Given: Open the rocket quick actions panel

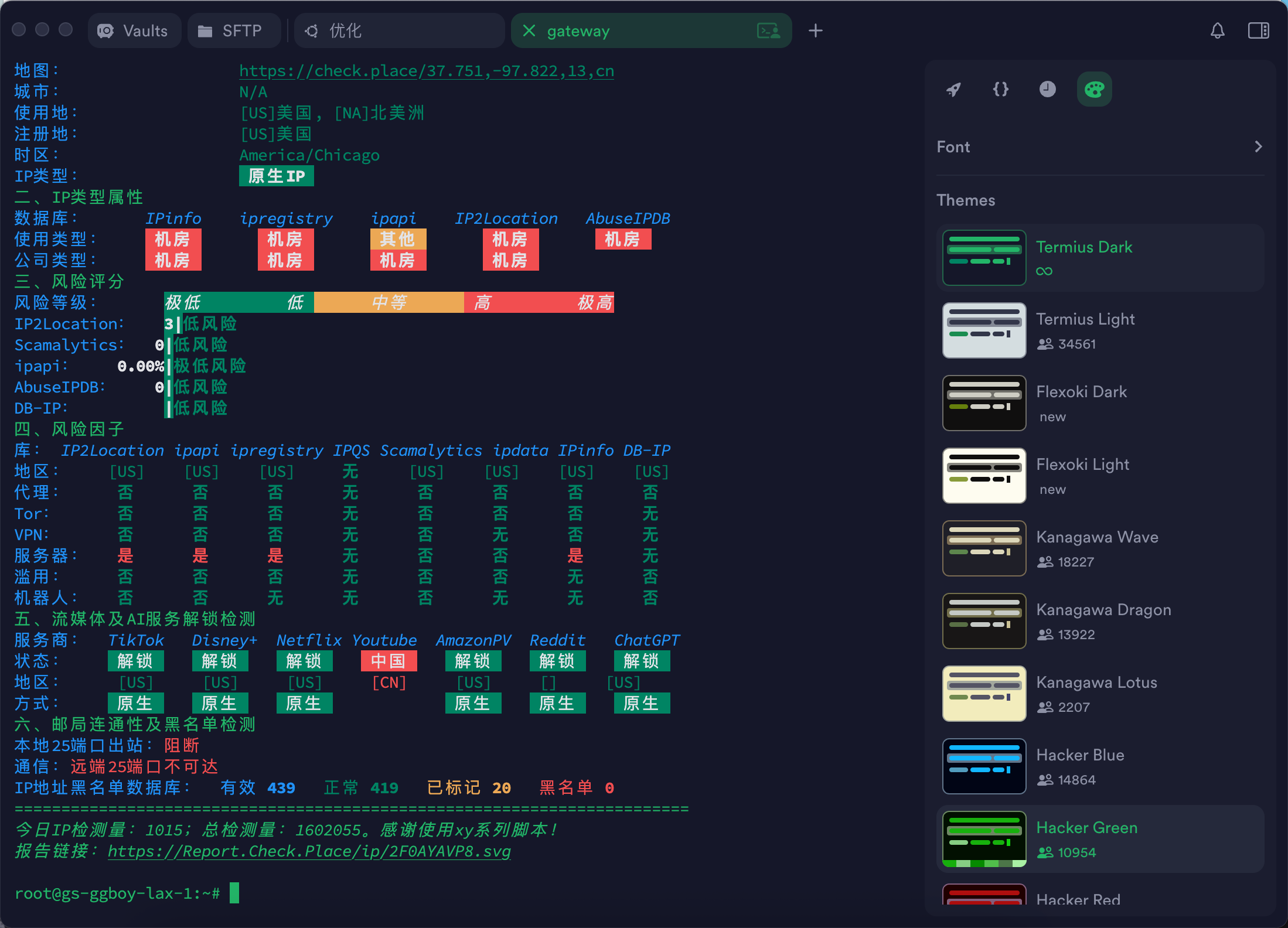Looking at the screenshot, I should pyautogui.click(x=953, y=89).
